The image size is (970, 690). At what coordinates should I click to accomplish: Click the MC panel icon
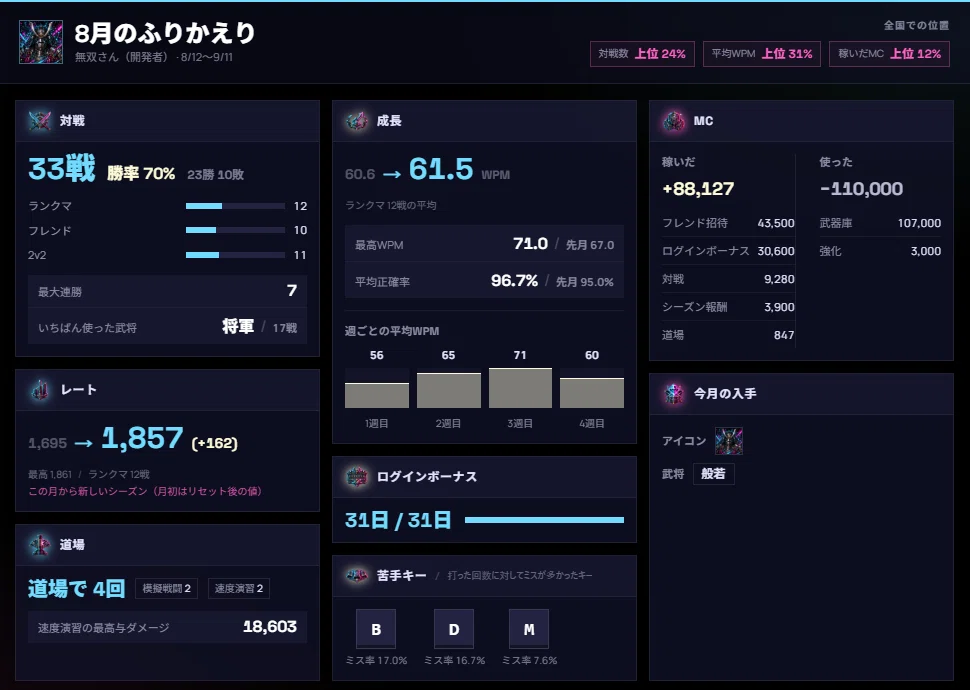coord(674,121)
